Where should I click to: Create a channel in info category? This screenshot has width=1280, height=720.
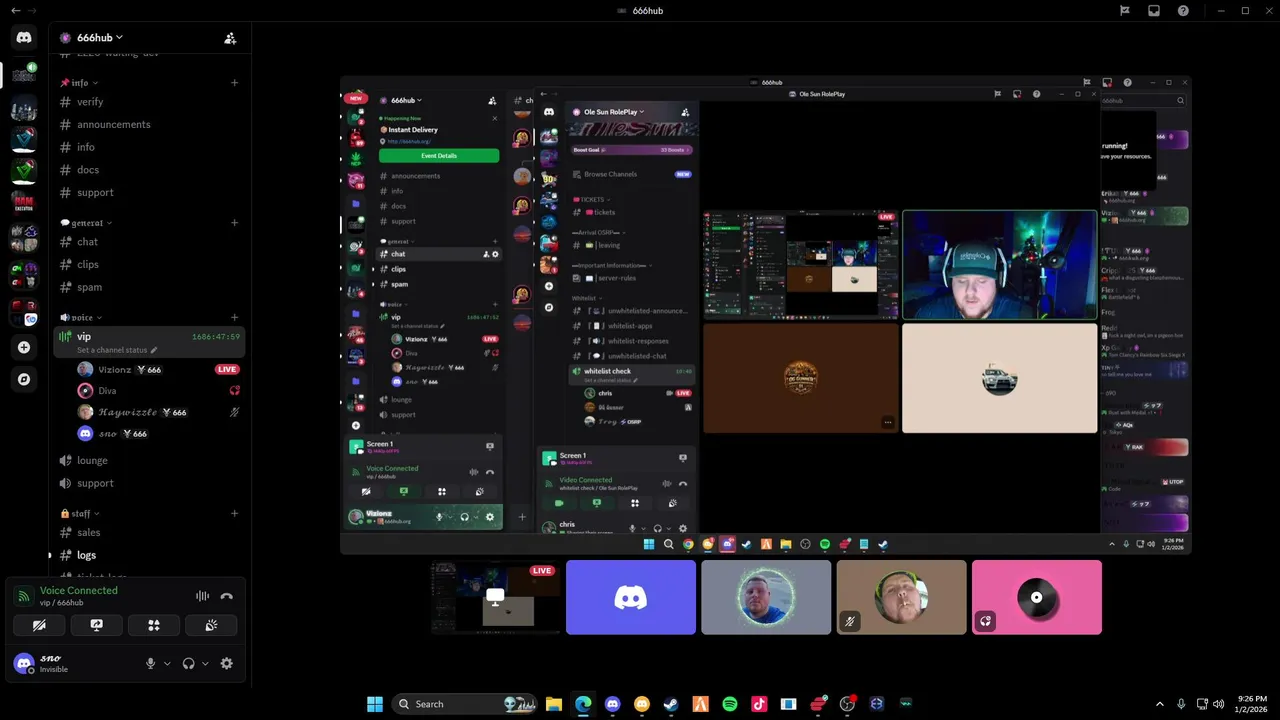[x=235, y=83]
